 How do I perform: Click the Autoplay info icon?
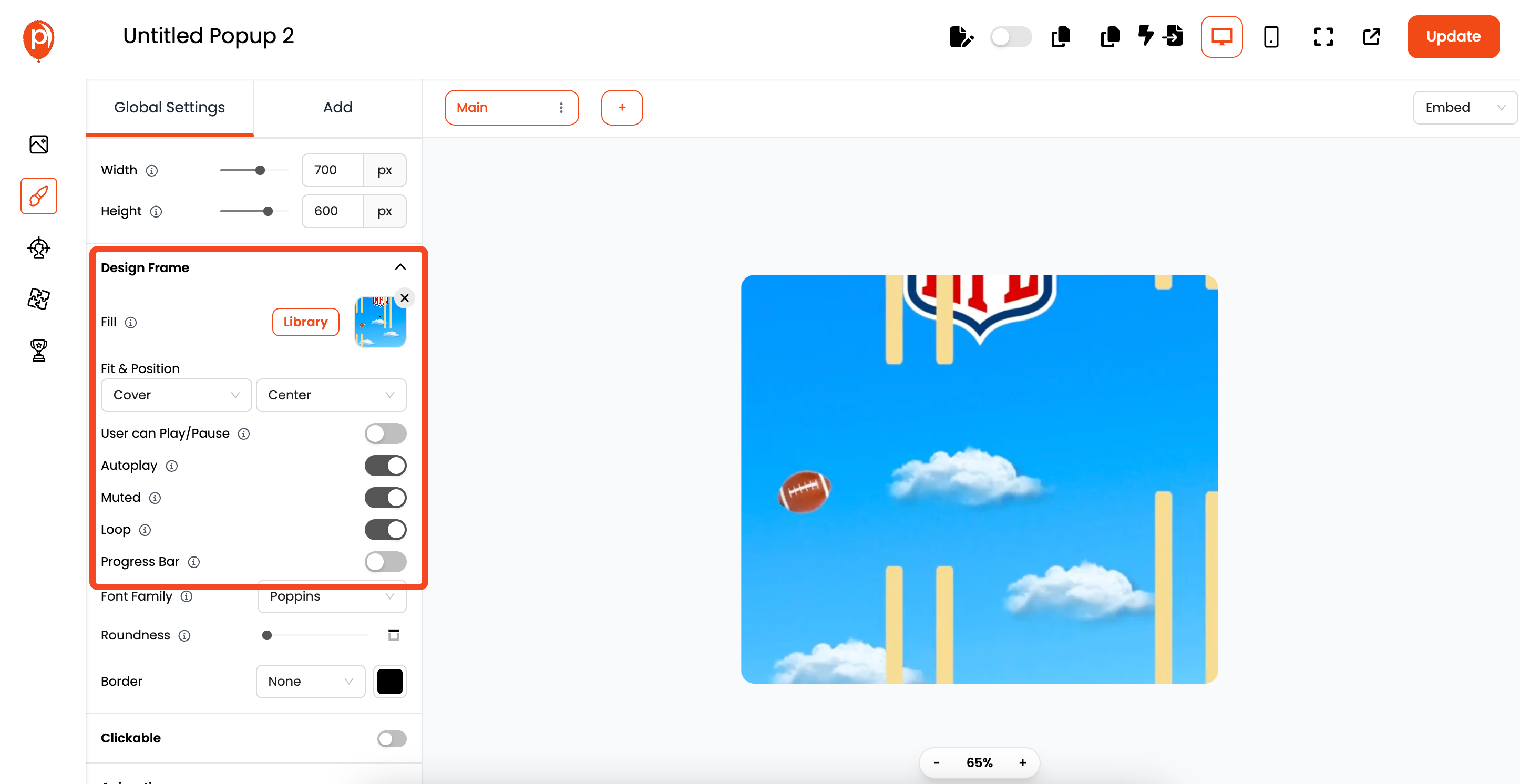(x=172, y=466)
